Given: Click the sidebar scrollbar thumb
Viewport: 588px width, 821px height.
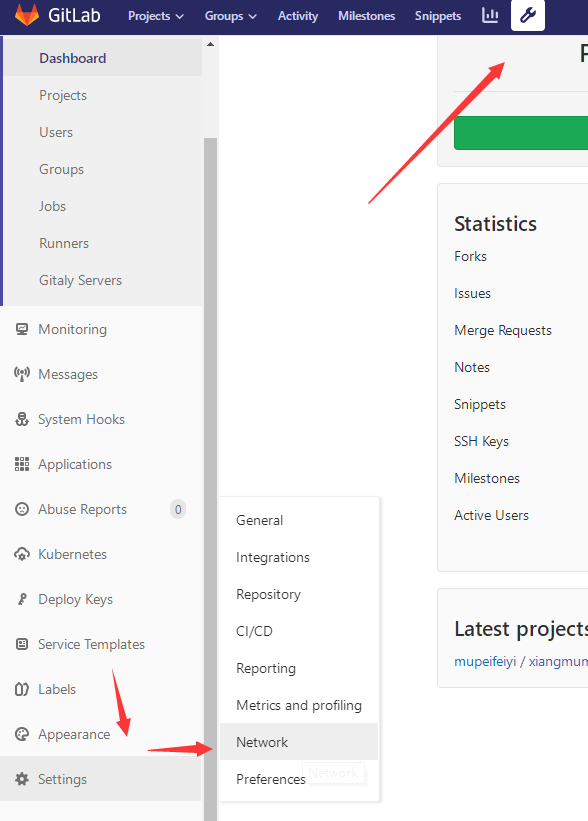Looking at the screenshot, I should coord(210,479).
